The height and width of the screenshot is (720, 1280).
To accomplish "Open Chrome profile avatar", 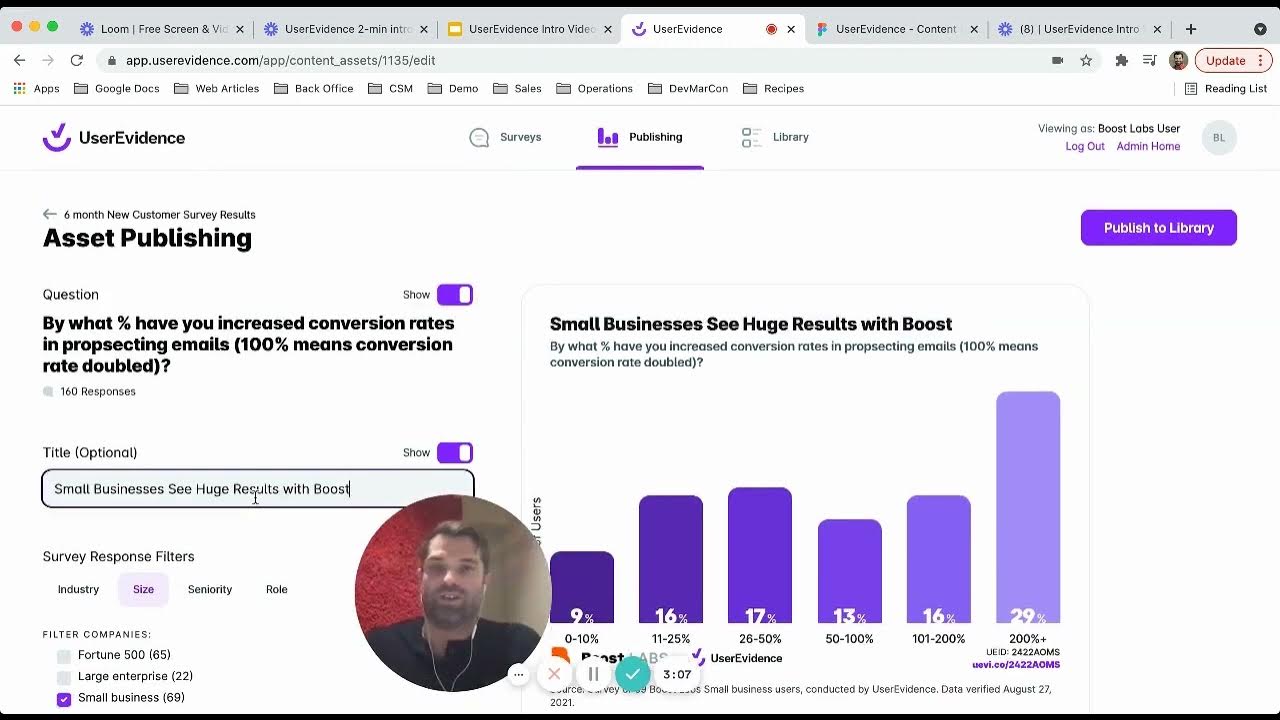I will point(1179,60).
